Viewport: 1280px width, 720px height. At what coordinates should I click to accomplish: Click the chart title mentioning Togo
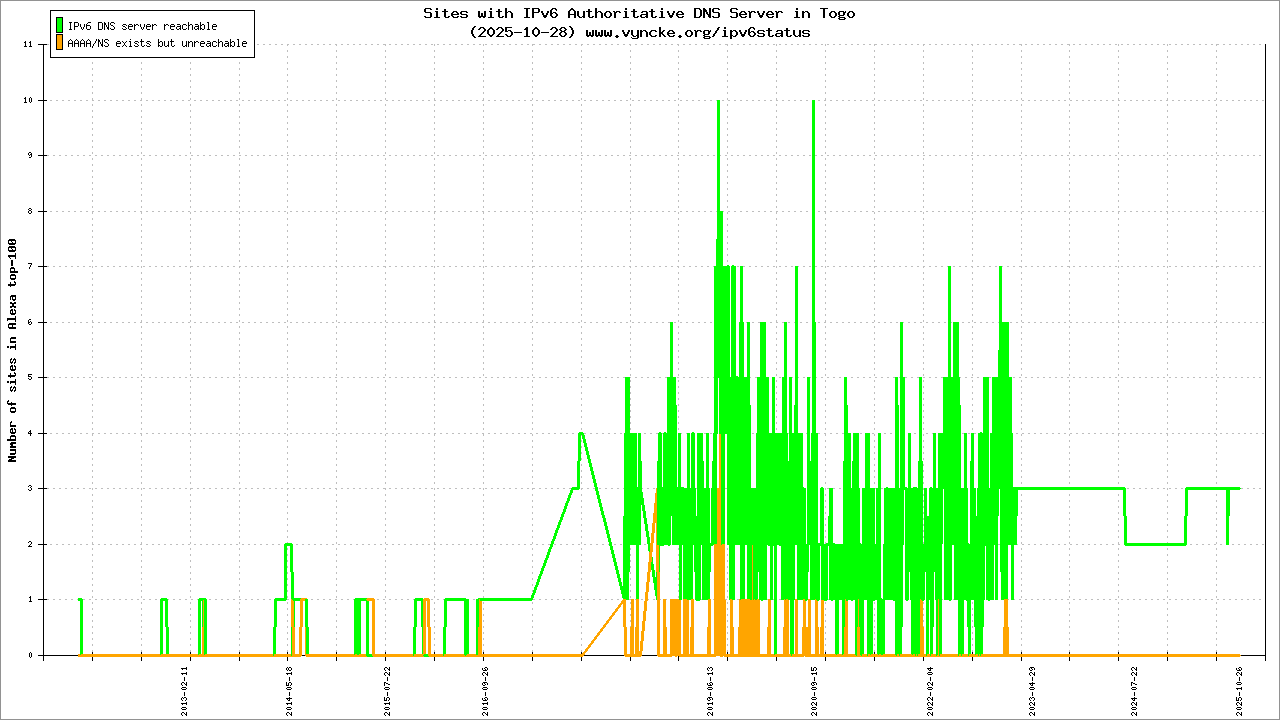(639, 14)
